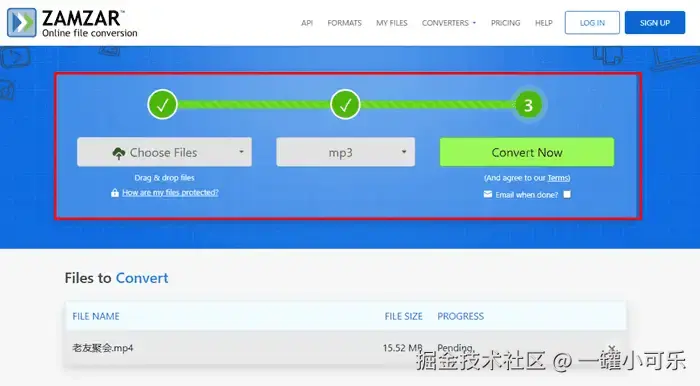
Task: Click the PROGRESS column header
Action: 460,316
